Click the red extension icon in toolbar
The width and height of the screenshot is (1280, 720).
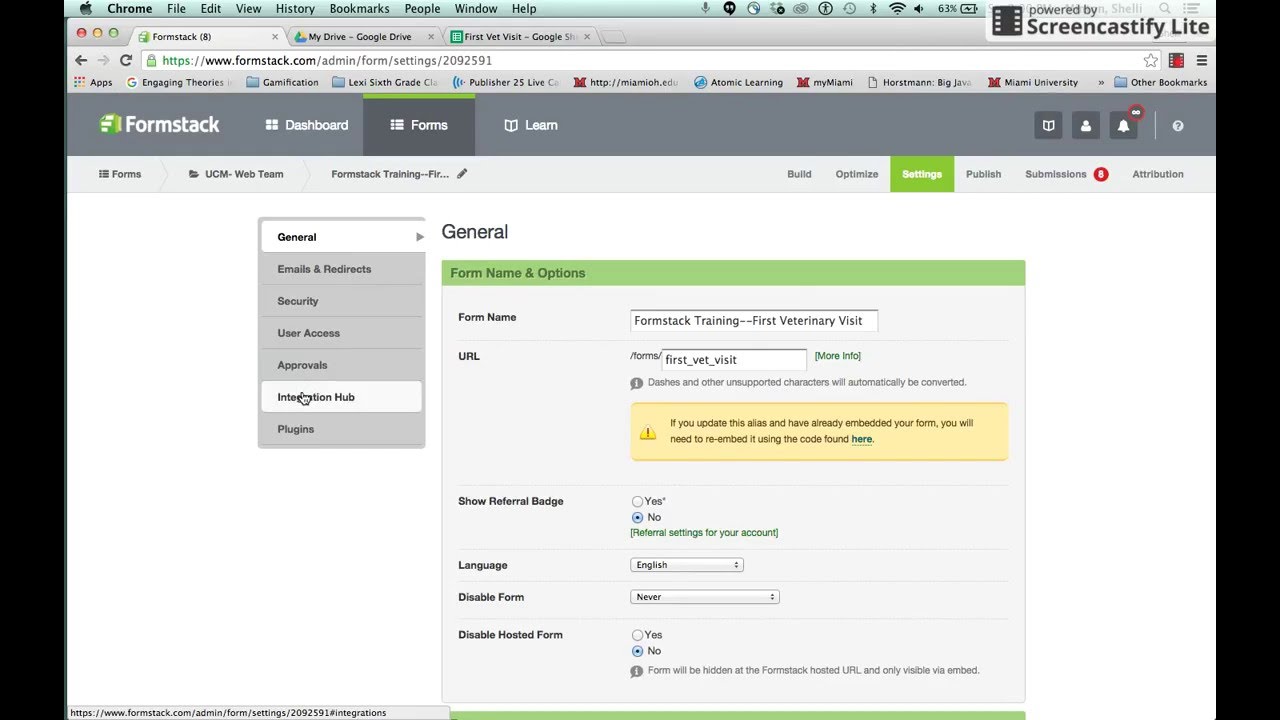tap(1176, 60)
